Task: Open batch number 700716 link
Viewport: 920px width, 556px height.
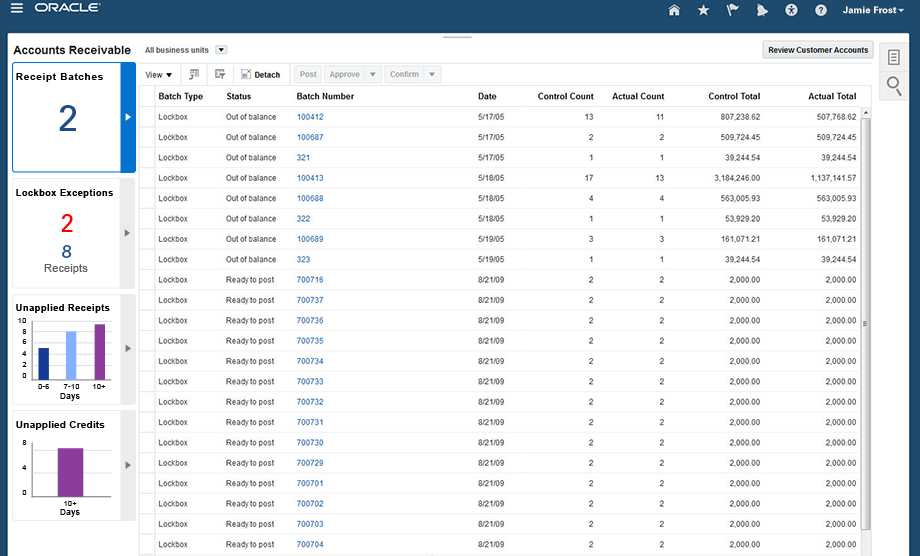Action: pos(310,280)
